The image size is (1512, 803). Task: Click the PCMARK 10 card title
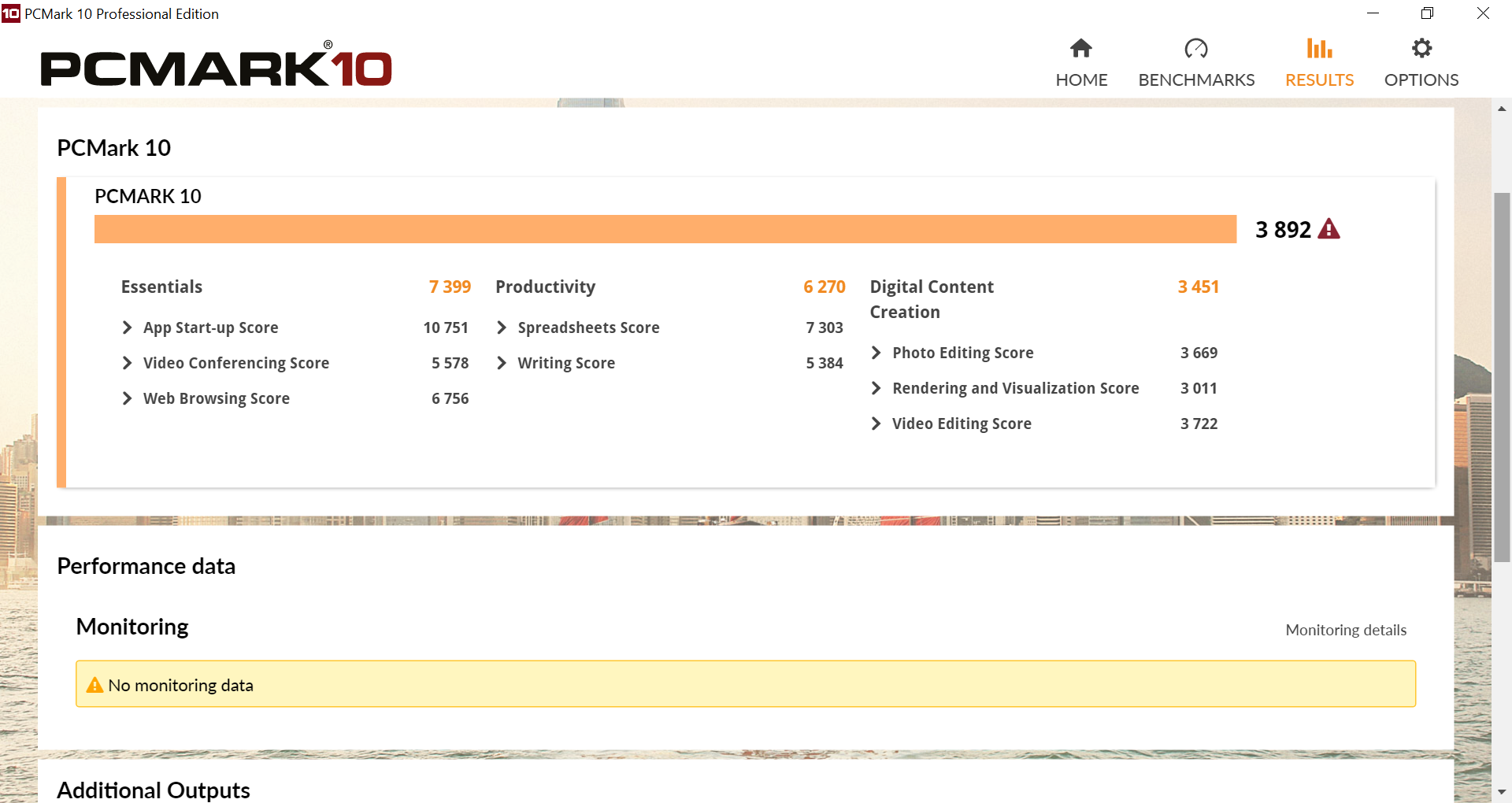(x=148, y=196)
